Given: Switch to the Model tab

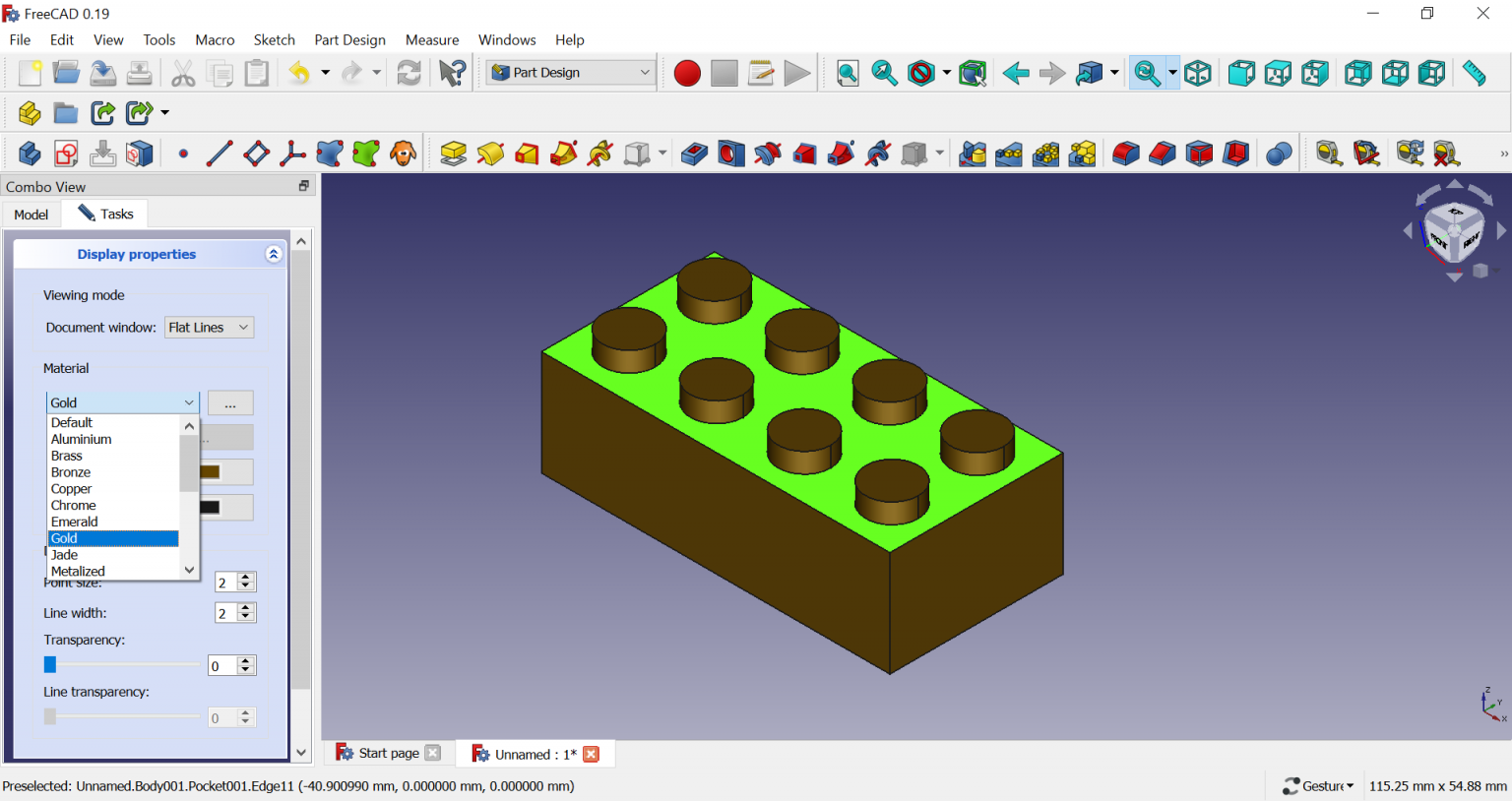Looking at the screenshot, I should [x=31, y=215].
